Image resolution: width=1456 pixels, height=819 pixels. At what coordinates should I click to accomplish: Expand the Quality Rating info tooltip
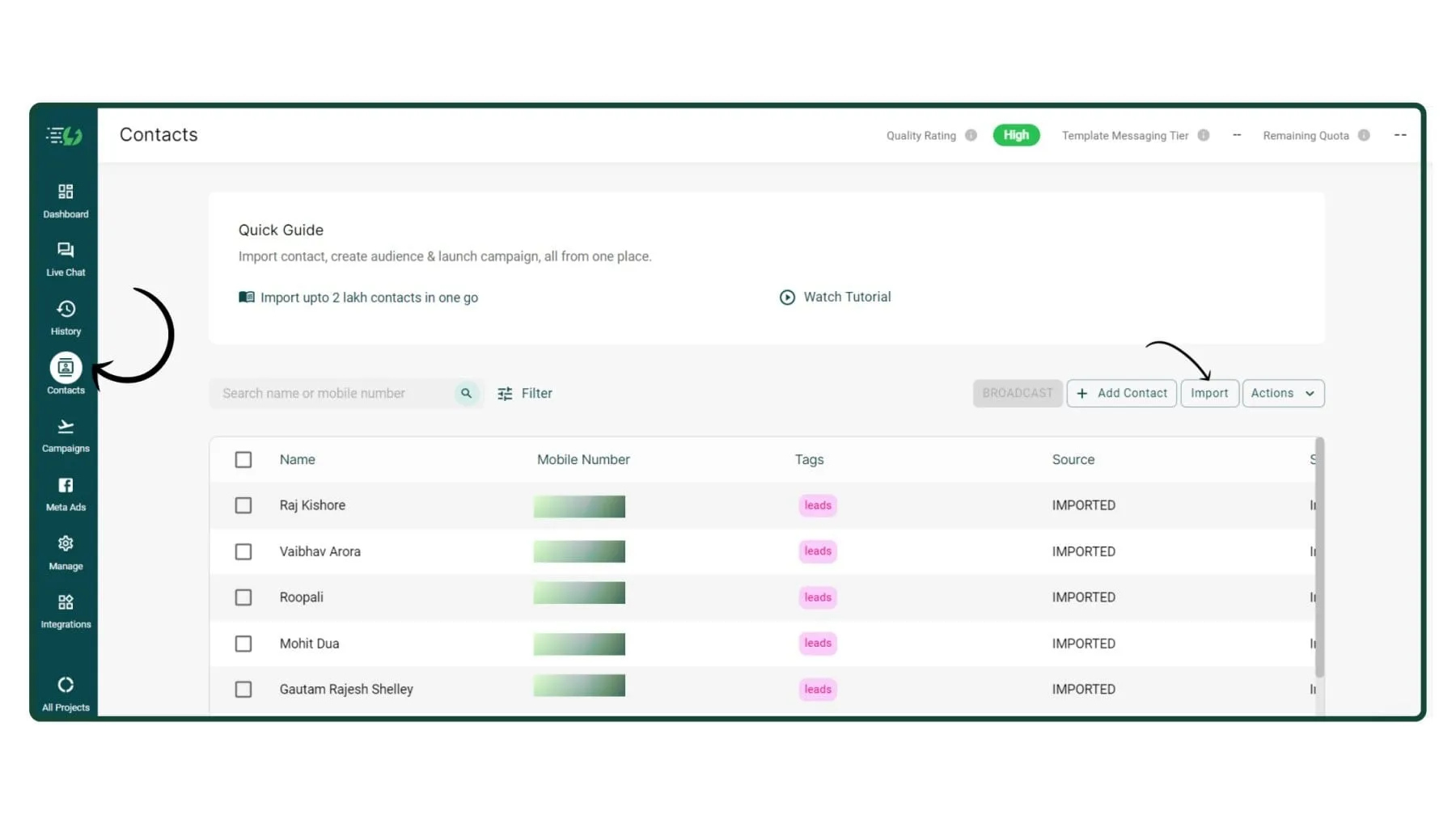tap(970, 135)
